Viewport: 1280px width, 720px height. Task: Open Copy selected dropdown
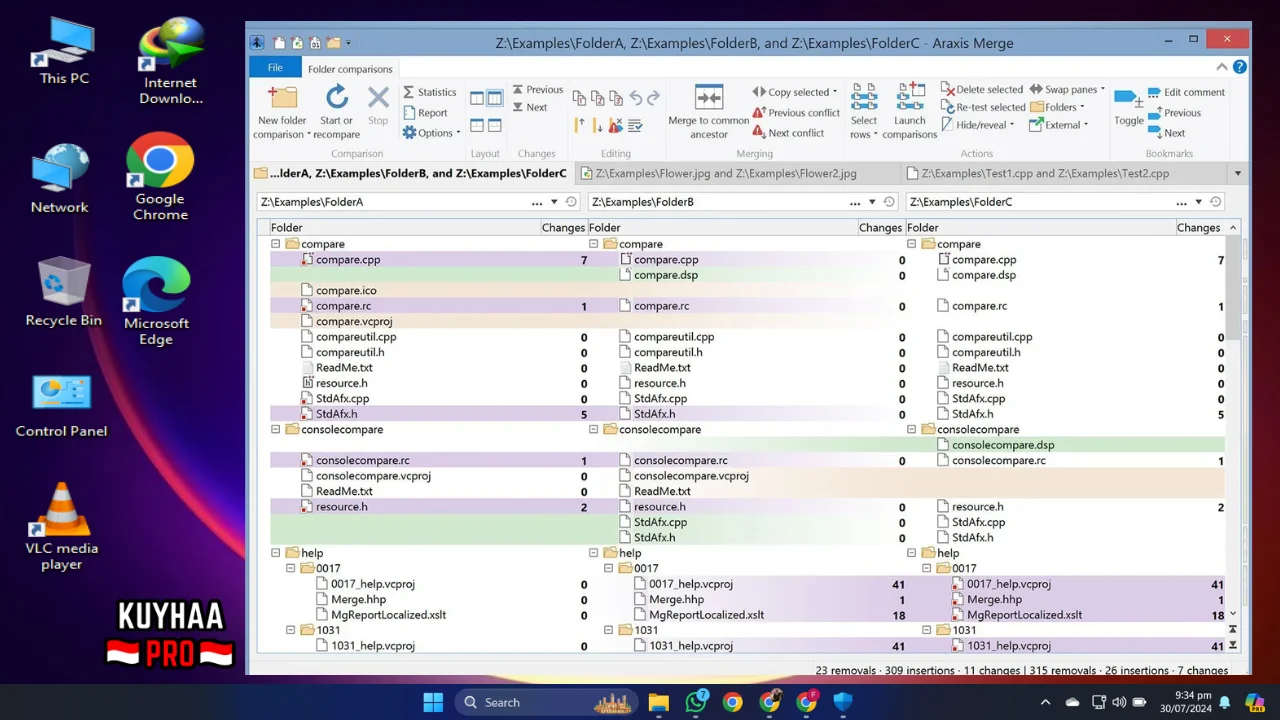[x=795, y=92]
